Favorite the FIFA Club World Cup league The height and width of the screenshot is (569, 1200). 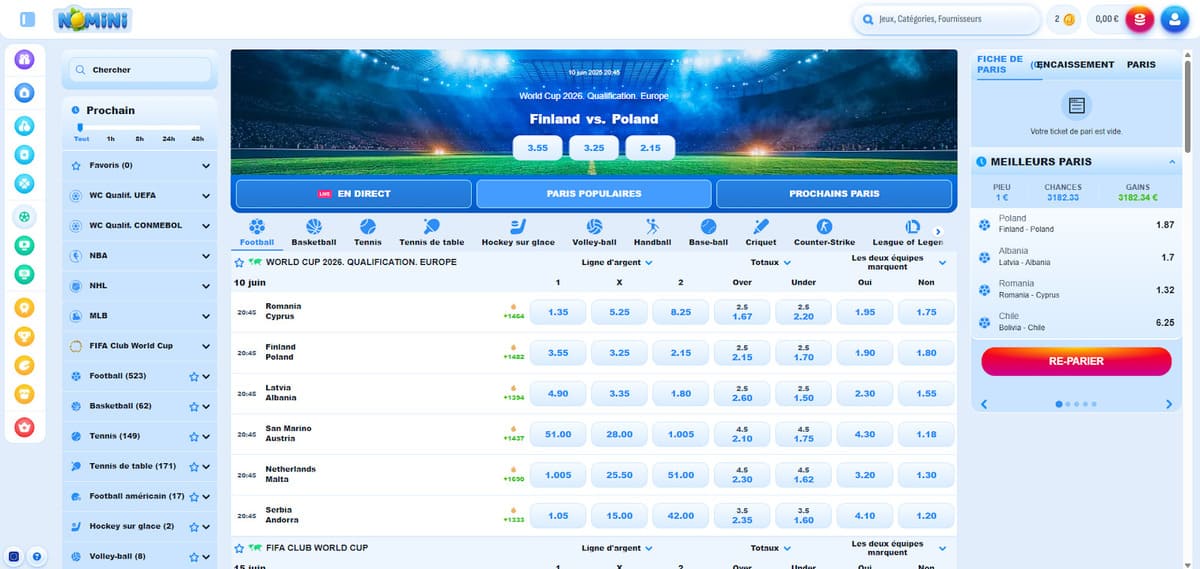pyautogui.click(x=239, y=548)
